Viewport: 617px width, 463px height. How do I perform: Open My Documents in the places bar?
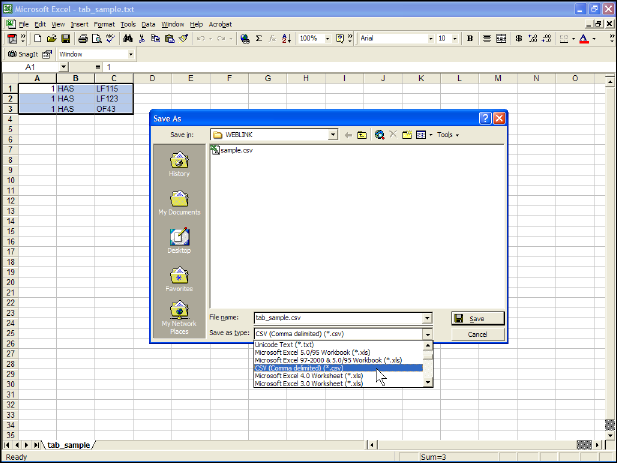[x=179, y=203]
